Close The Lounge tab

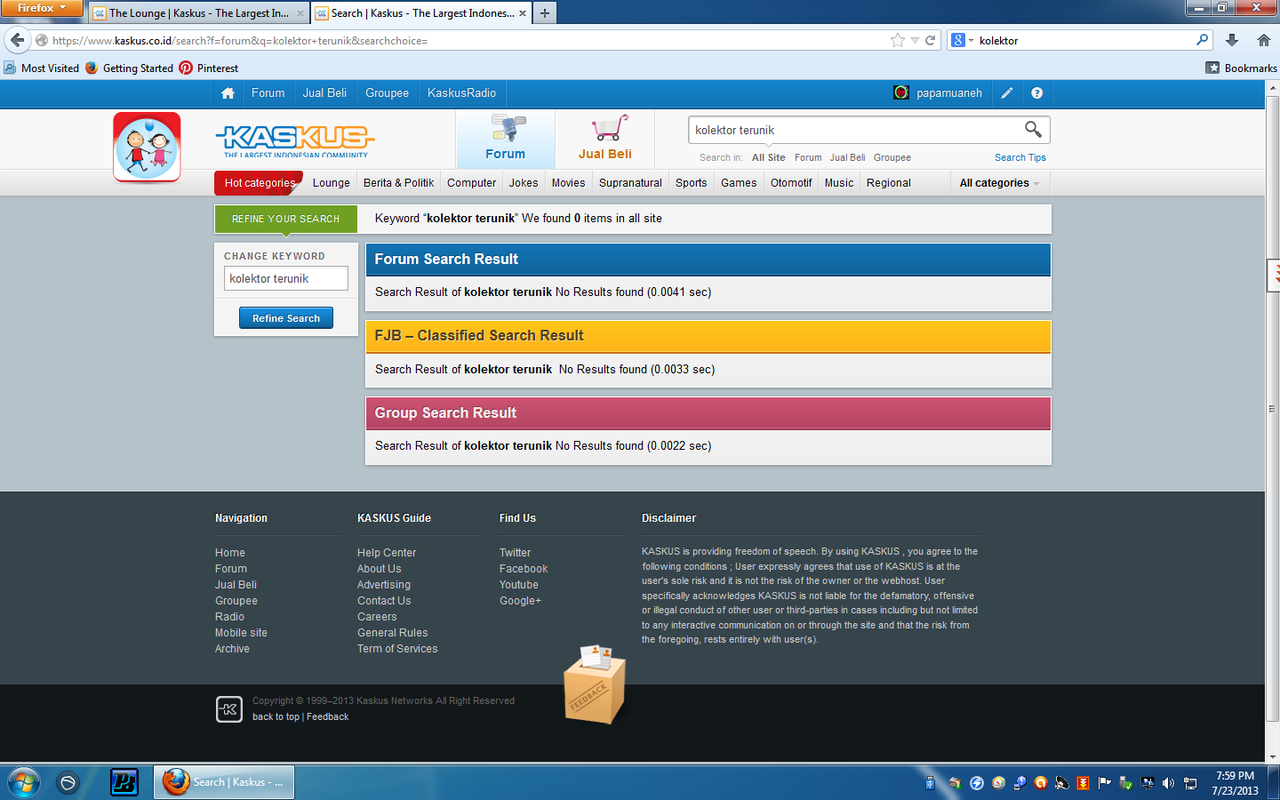tap(300, 13)
